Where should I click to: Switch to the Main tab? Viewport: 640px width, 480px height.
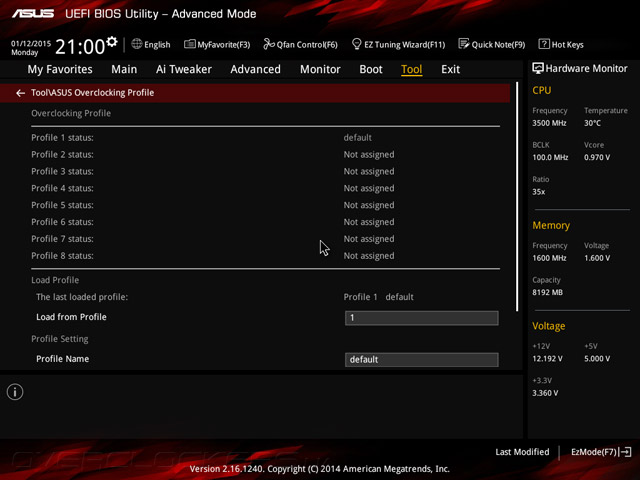tap(124, 69)
